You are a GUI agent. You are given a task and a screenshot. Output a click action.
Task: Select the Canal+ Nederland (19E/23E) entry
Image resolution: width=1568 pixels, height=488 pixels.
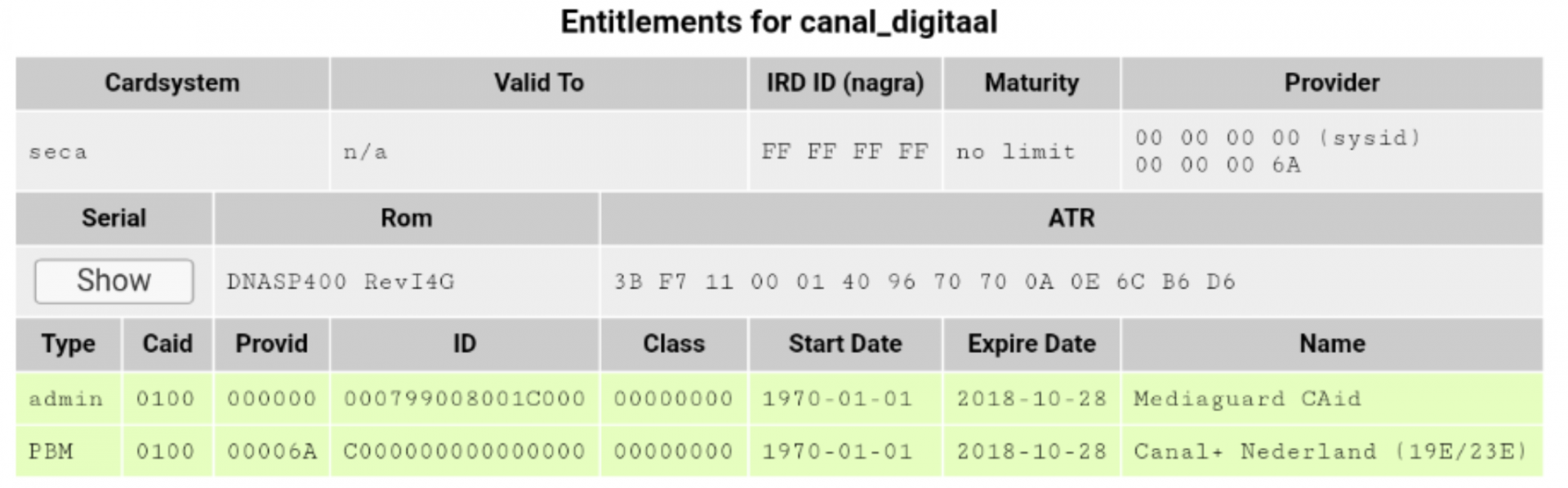pos(1330,451)
